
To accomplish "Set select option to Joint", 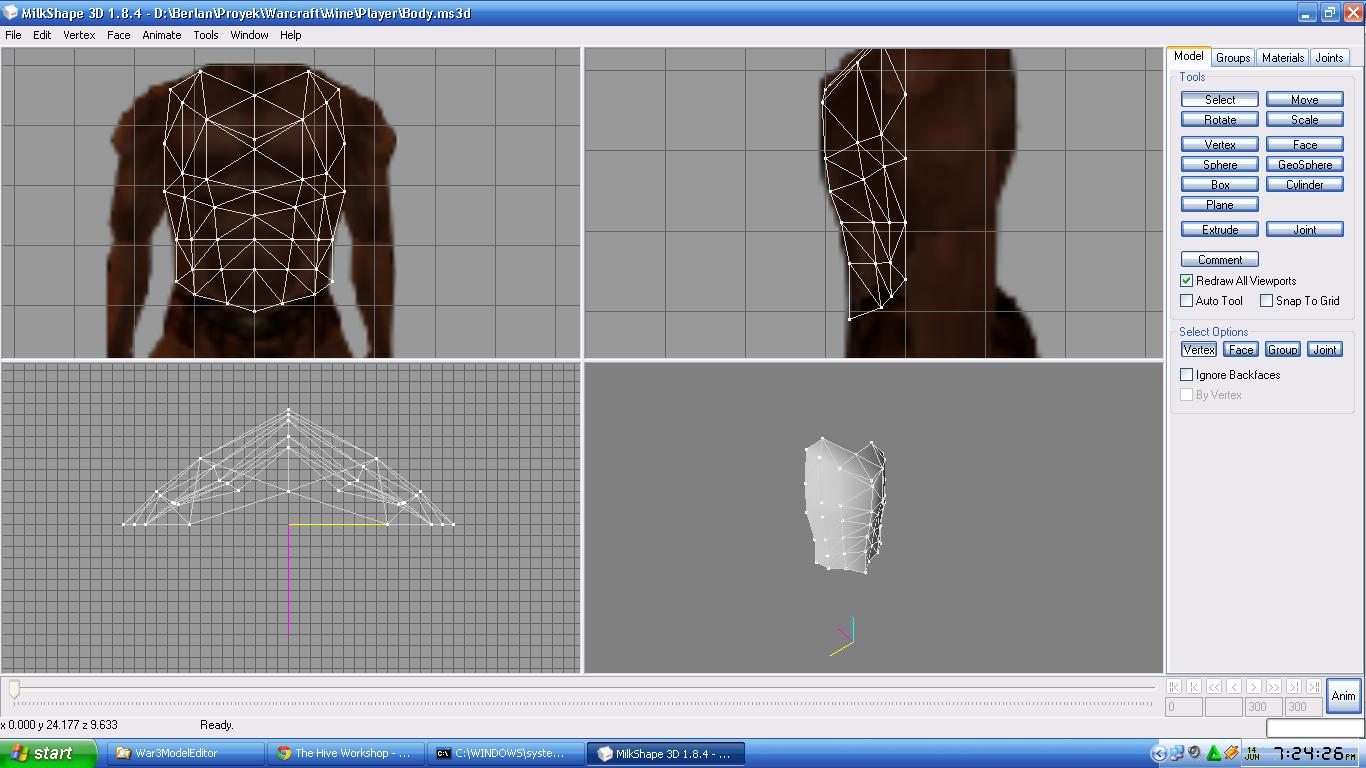I will pyautogui.click(x=1324, y=350).
